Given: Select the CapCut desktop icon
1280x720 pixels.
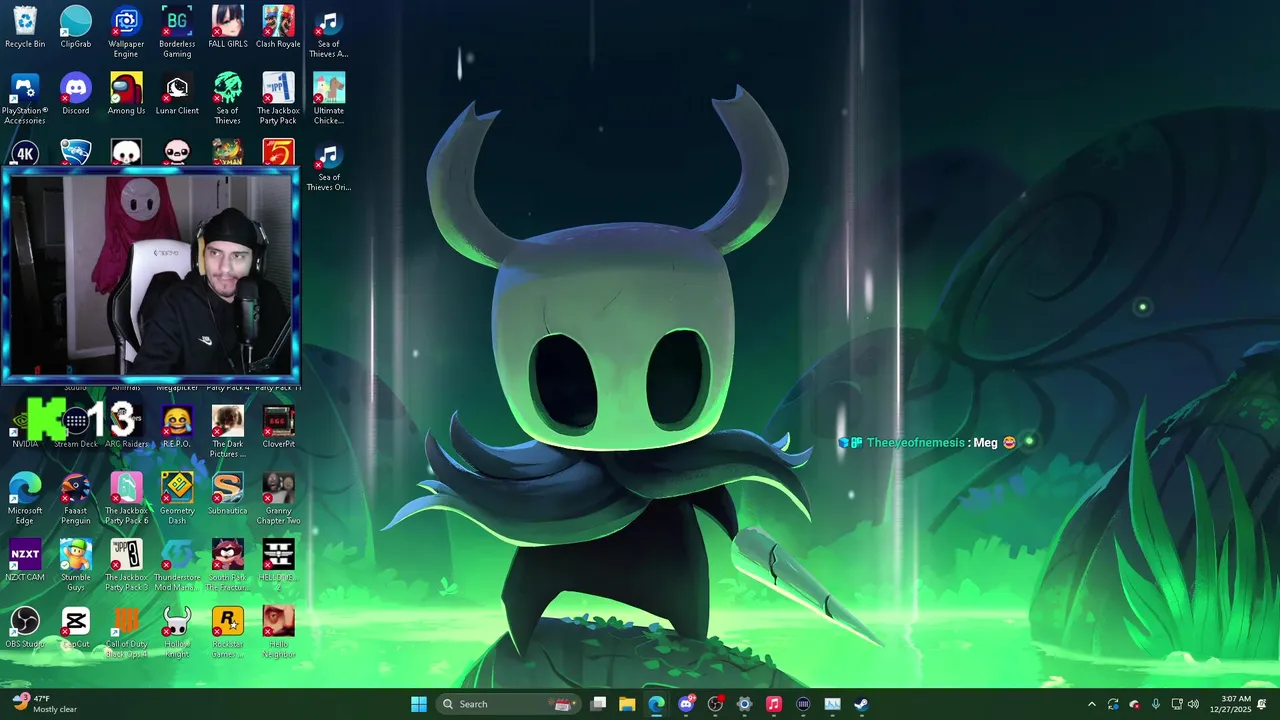Looking at the screenshot, I should tap(76, 628).
